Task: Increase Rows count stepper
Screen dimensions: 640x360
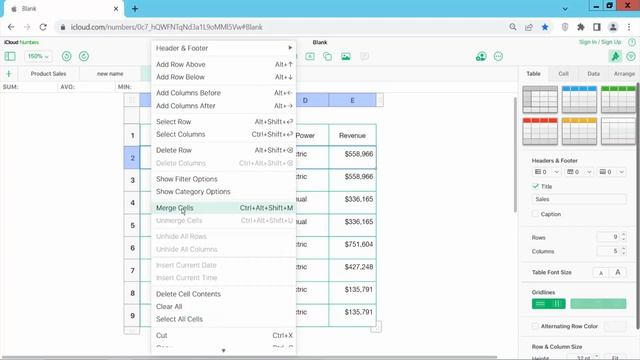Action: pyautogui.click(x=623, y=235)
